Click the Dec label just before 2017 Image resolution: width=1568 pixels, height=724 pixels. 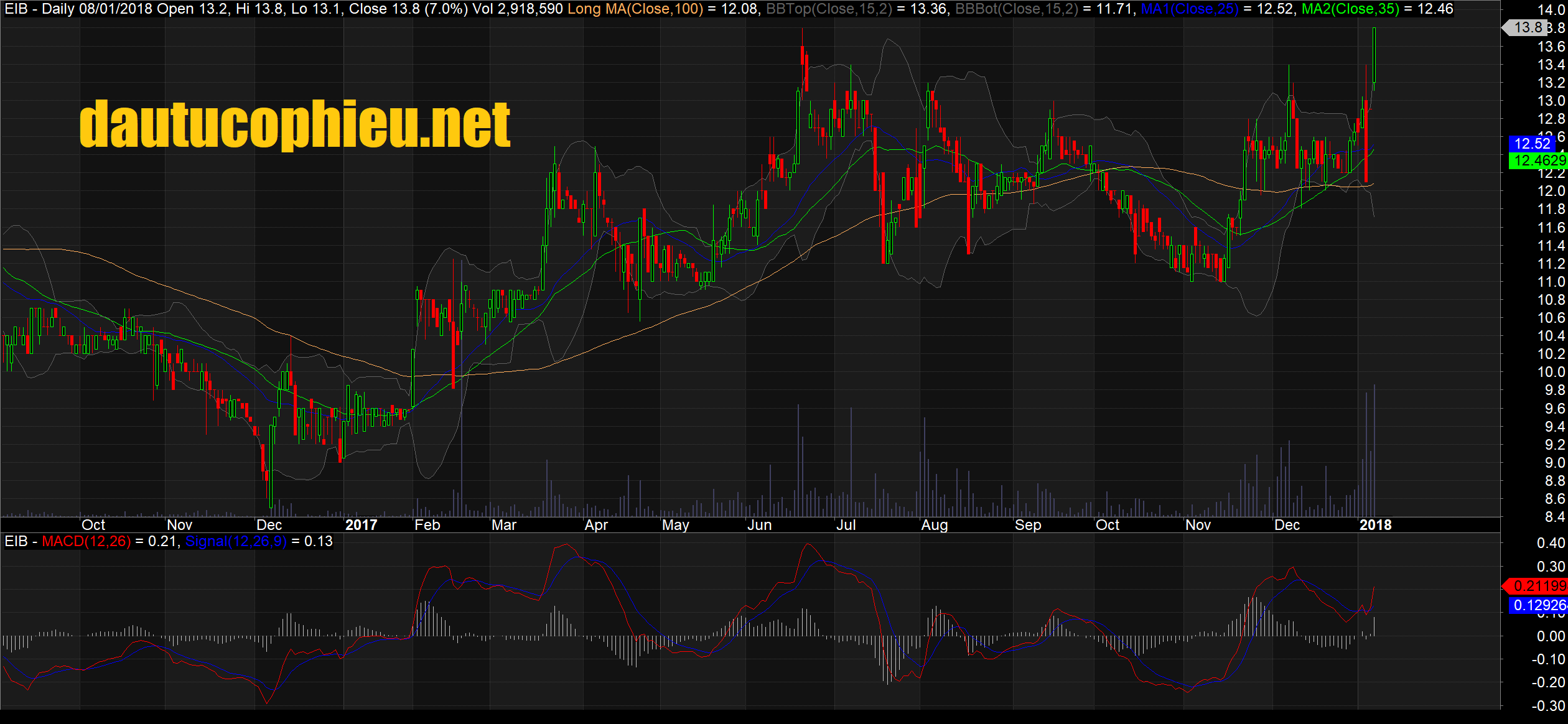(269, 525)
